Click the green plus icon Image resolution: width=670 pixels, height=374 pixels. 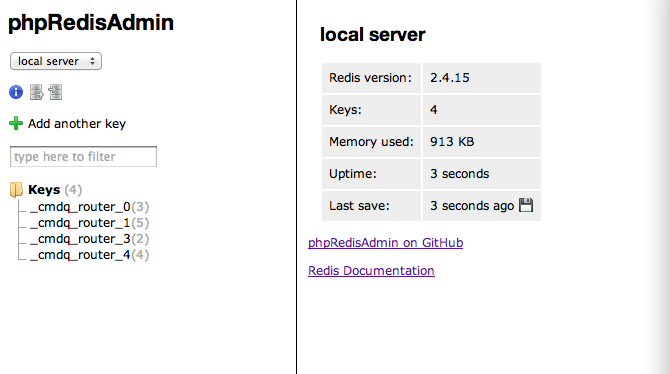pyautogui.click(x=16, y=123)
